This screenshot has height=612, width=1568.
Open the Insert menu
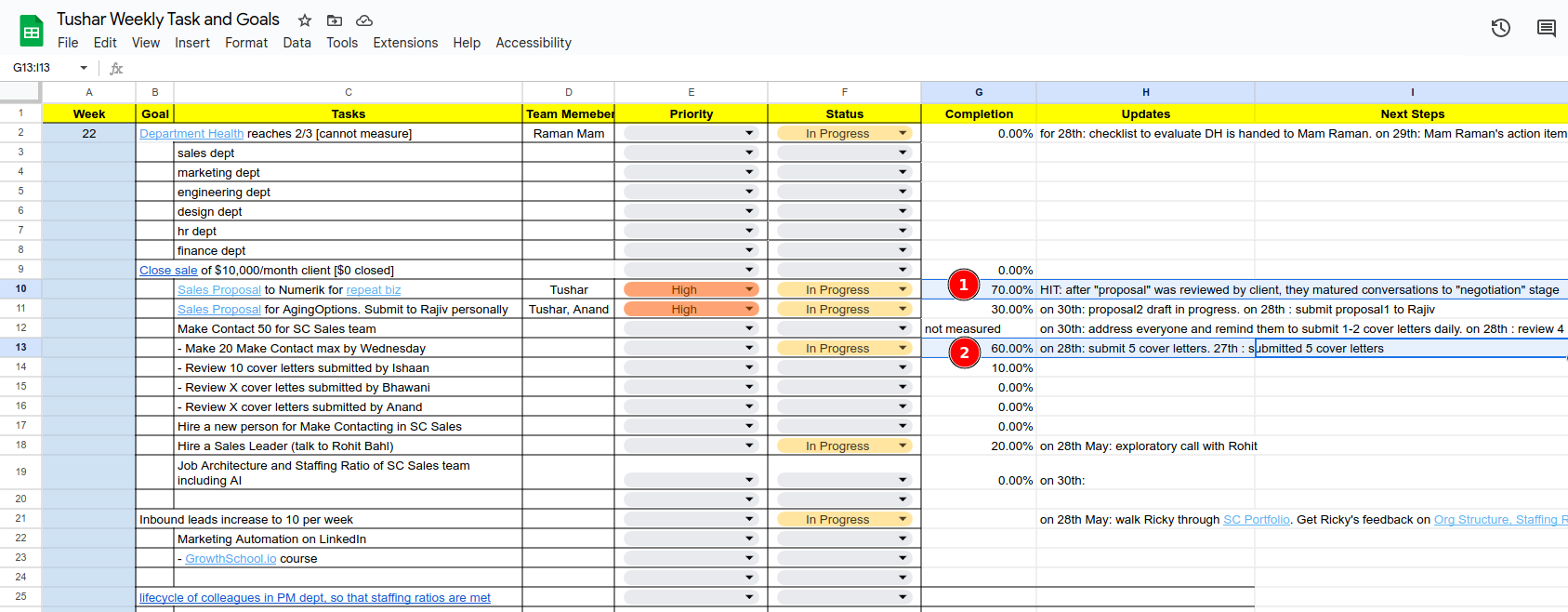(192, 43)
